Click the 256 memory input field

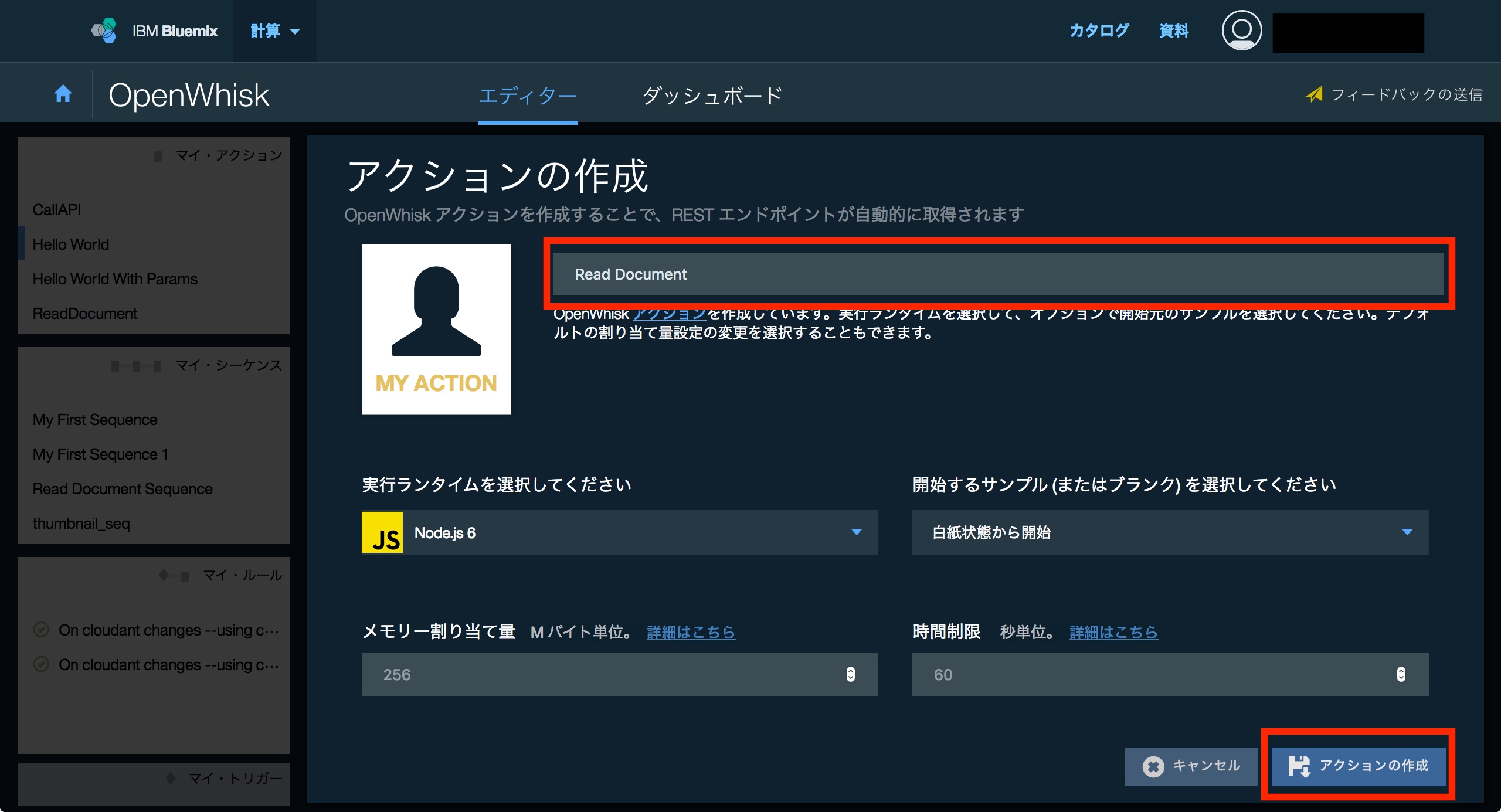click(x=620, y=674)
